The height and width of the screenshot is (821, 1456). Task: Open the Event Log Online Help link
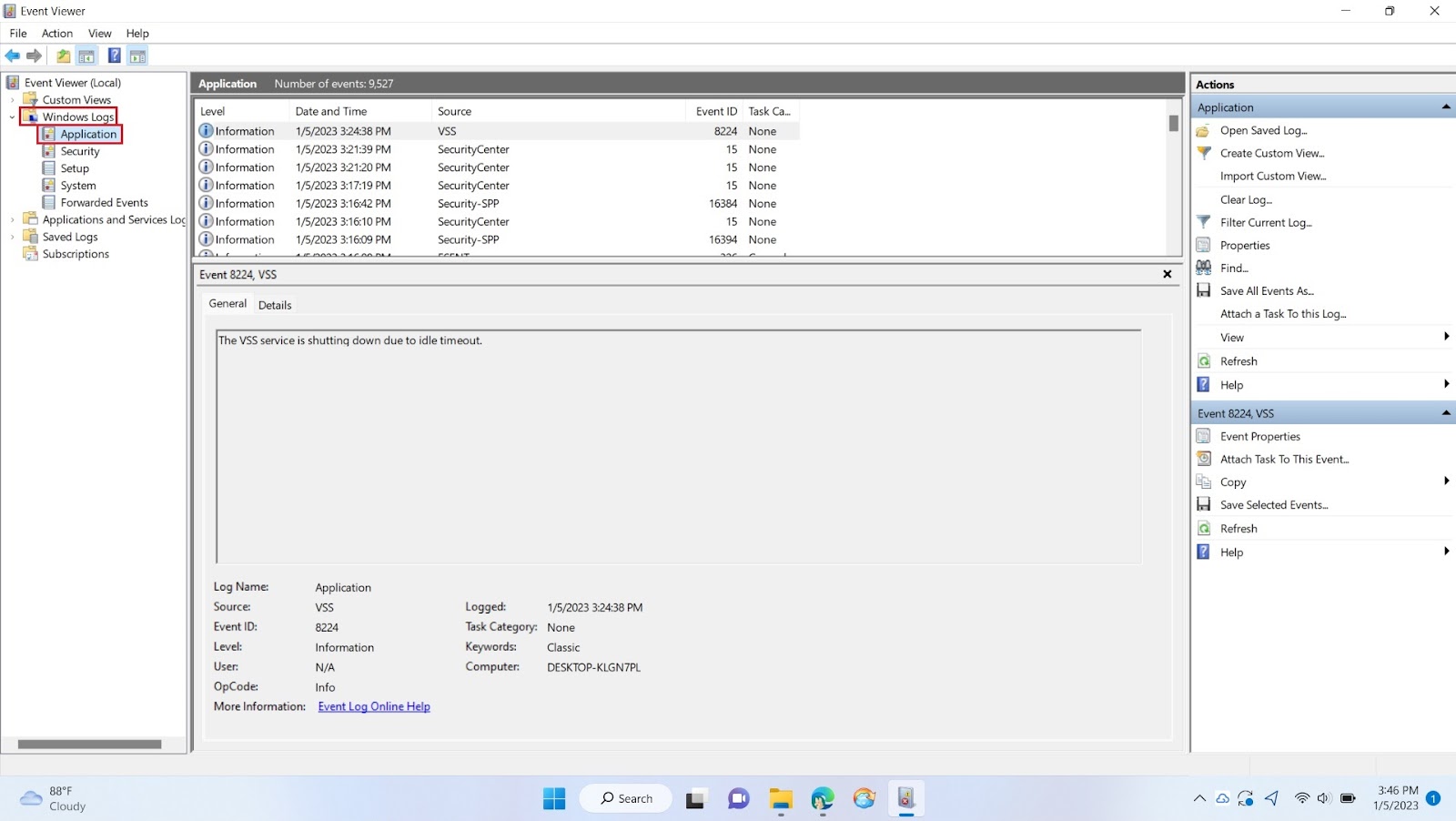(374, 706)
